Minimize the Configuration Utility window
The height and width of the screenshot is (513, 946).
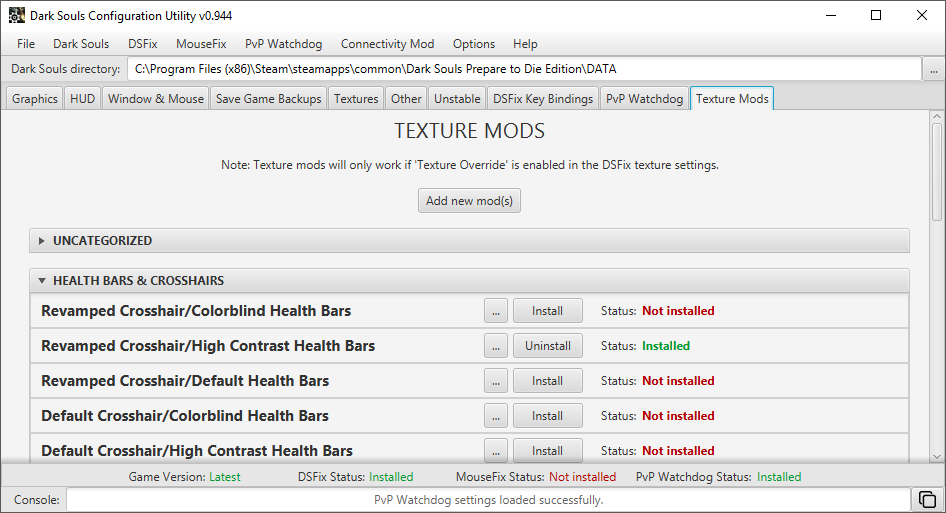tap(831, 15)
